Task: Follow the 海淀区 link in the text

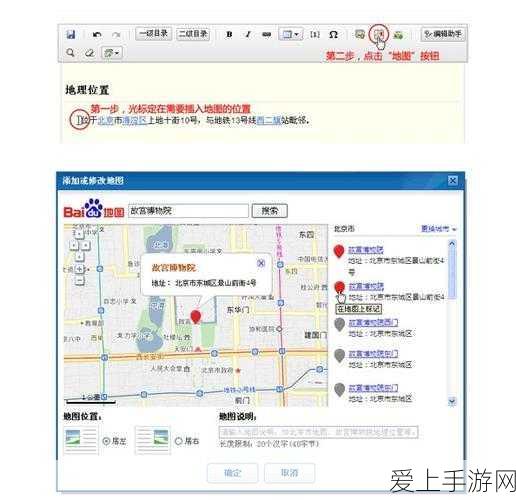Action: [x=134, y=120]
